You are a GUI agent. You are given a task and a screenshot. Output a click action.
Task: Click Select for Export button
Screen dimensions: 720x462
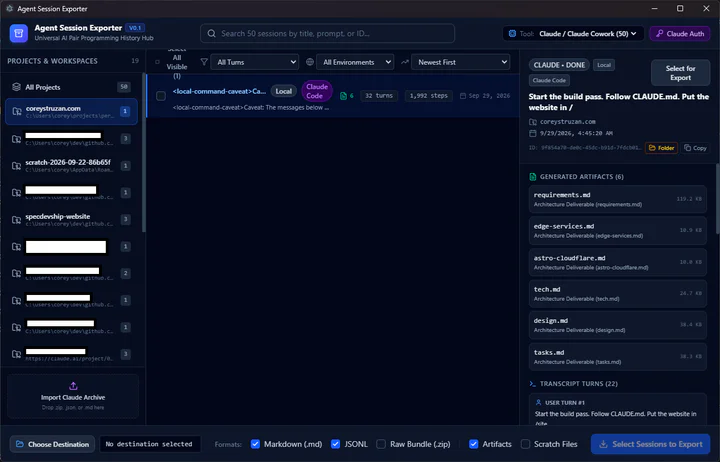(x=681, y=73)
